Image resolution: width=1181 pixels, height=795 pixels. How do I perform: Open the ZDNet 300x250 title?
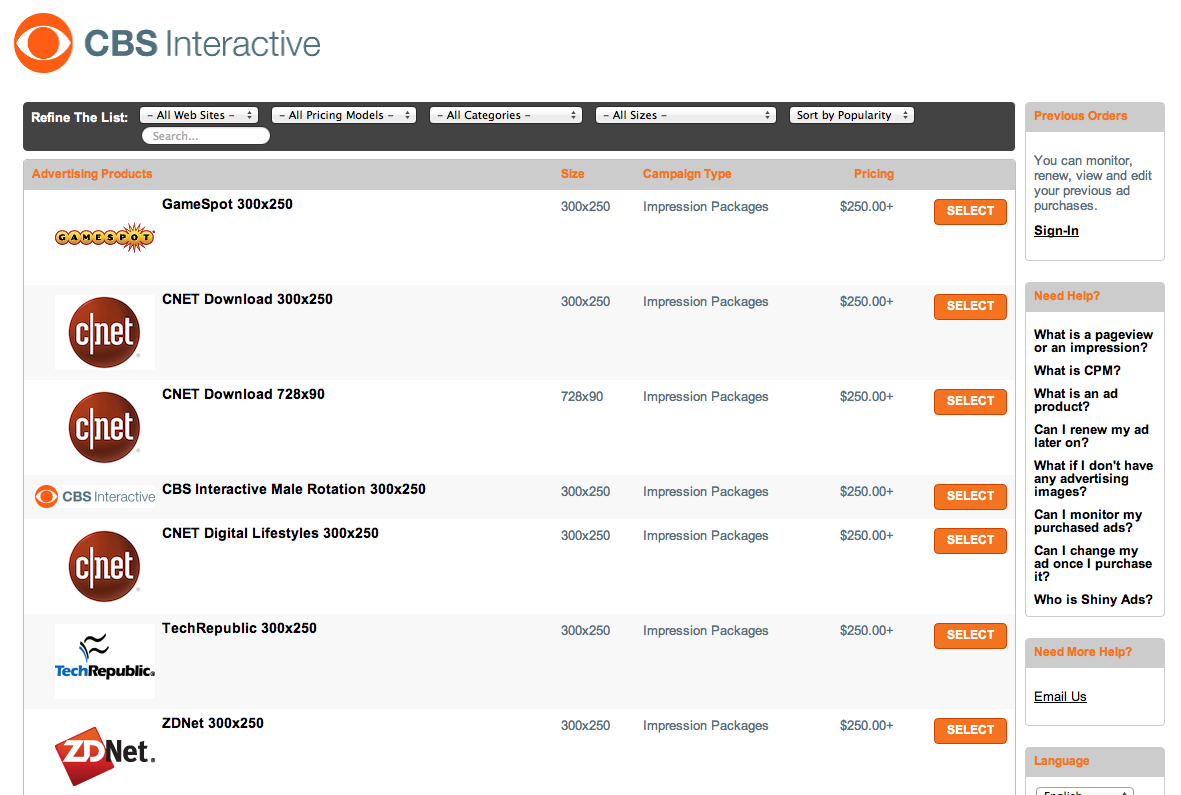click(x=213, y=723)
